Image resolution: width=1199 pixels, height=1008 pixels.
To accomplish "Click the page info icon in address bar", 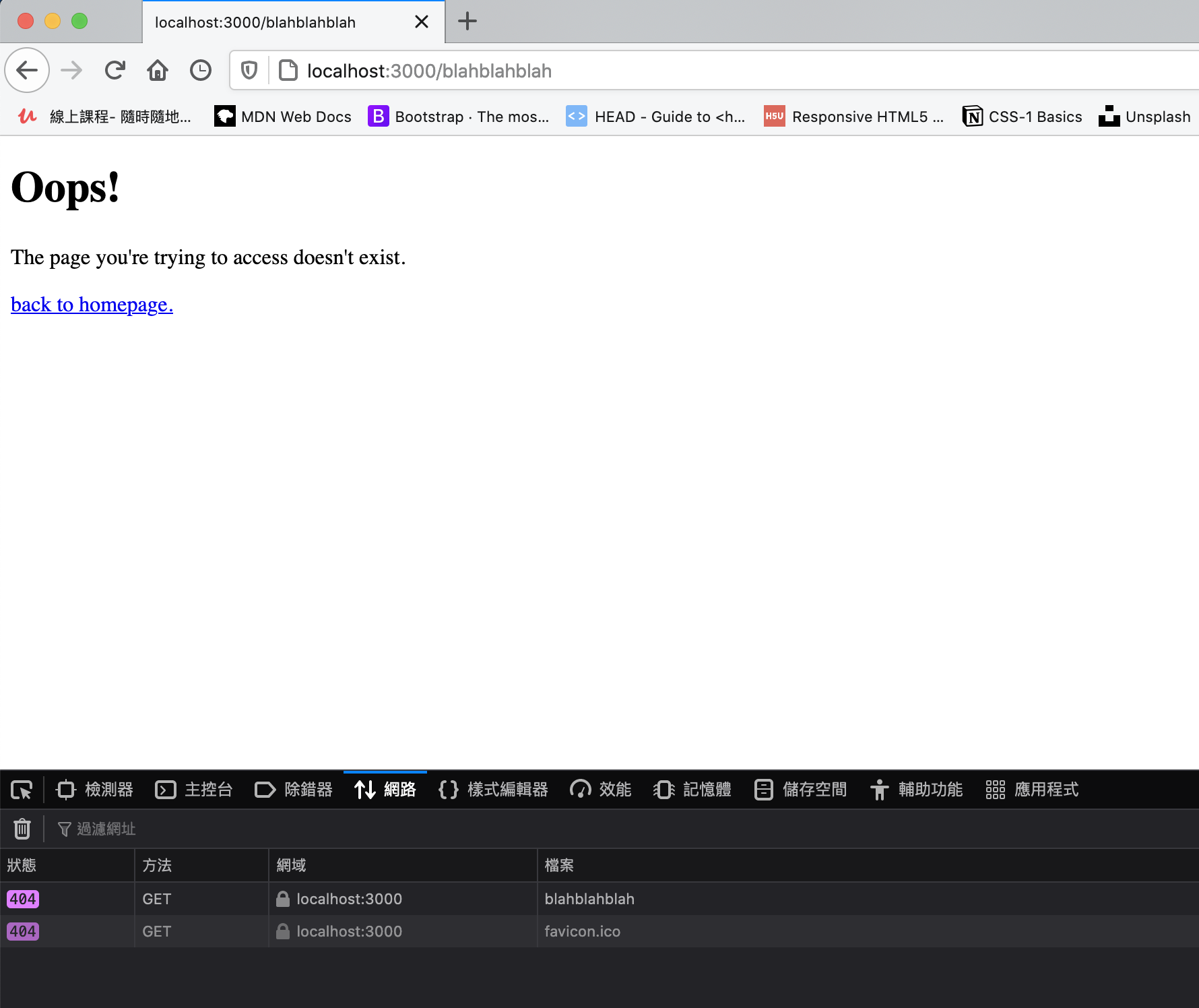I will [x=288, y=70].
